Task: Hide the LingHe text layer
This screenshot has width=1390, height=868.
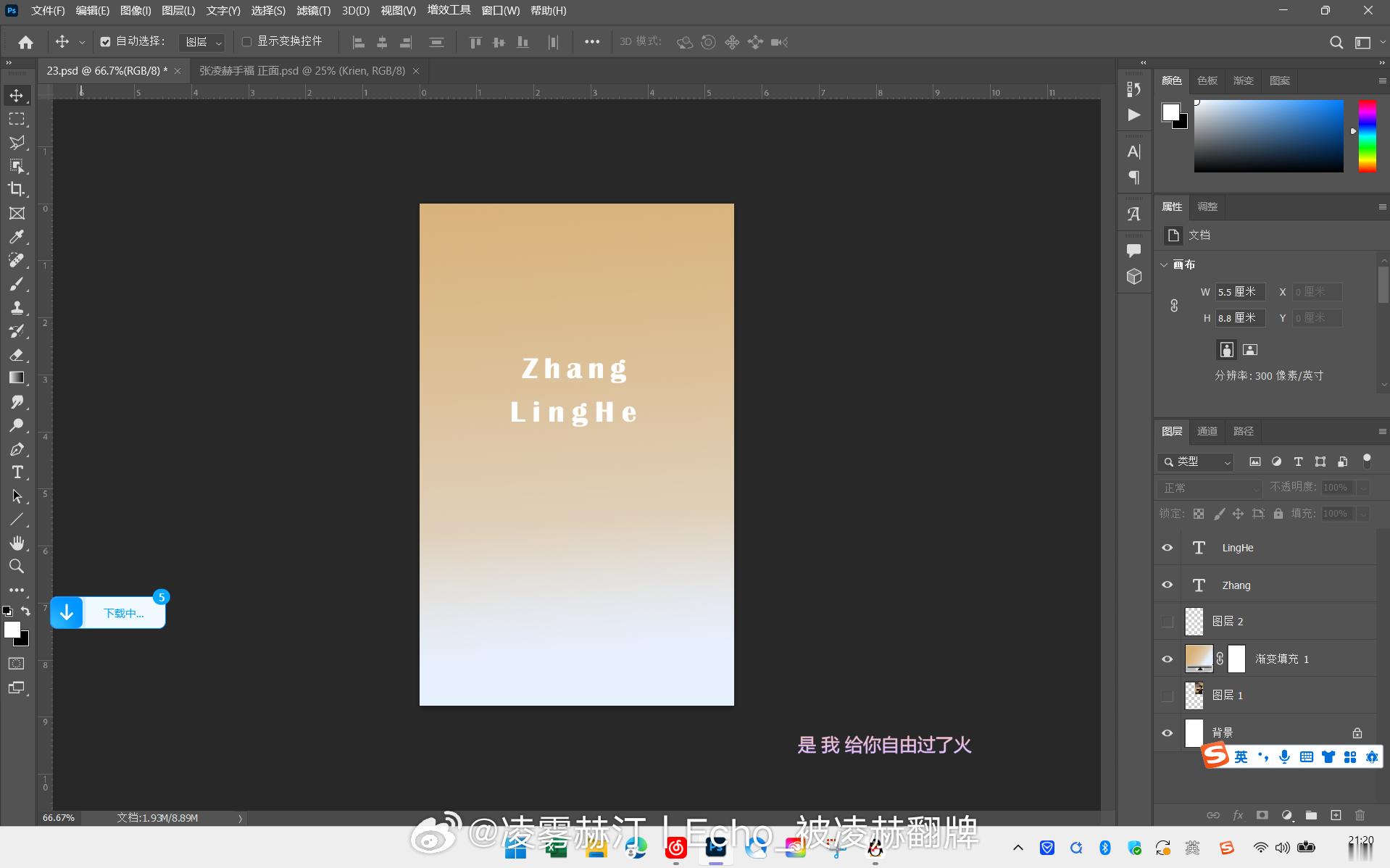Action: tap(1168, 548)
